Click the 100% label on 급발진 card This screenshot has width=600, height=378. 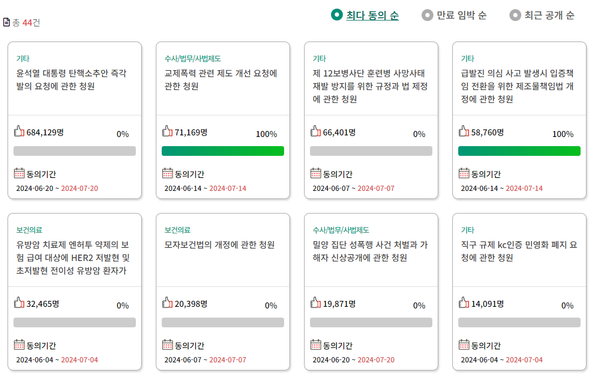(563, 134)
